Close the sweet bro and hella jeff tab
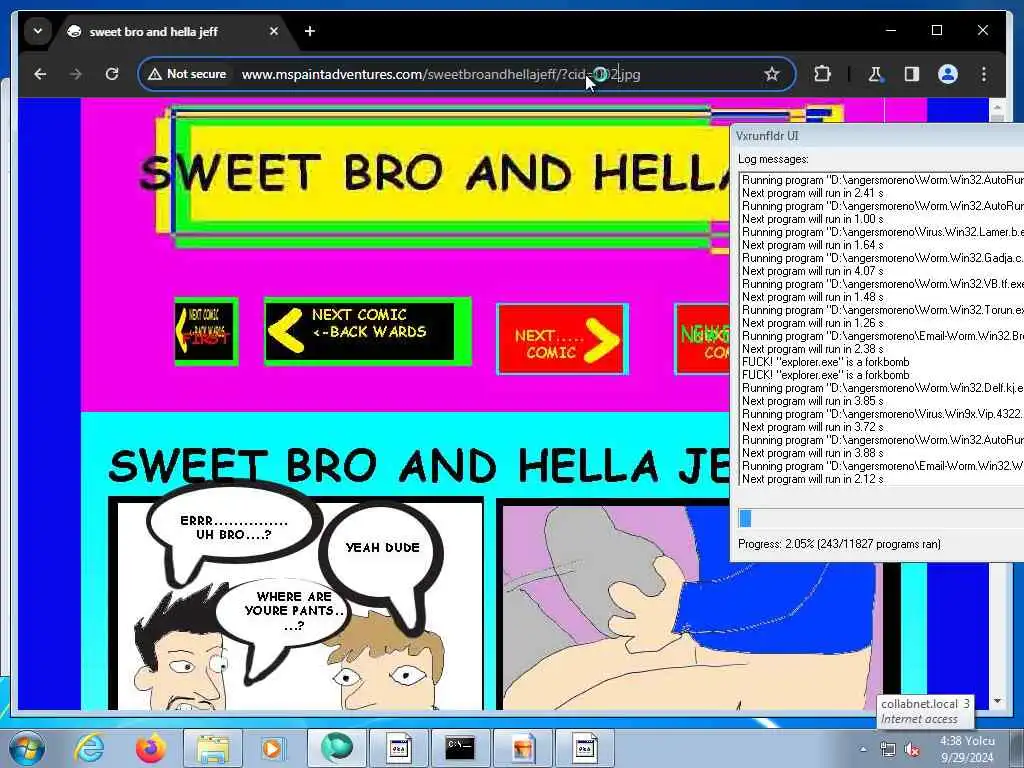Screen dimensions: 1024x768 click(274, 31)
